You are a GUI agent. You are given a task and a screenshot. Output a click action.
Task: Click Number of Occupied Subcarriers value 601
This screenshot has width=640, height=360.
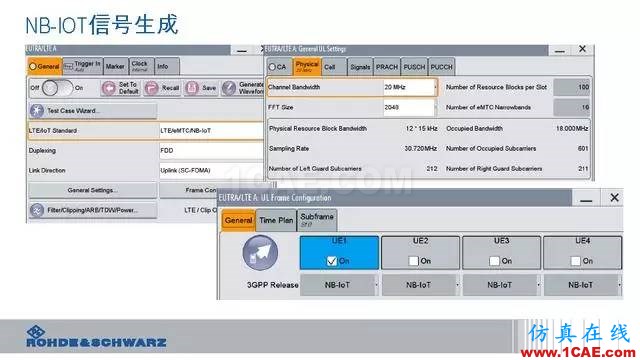pyautogui.click(x=583, y=149)
